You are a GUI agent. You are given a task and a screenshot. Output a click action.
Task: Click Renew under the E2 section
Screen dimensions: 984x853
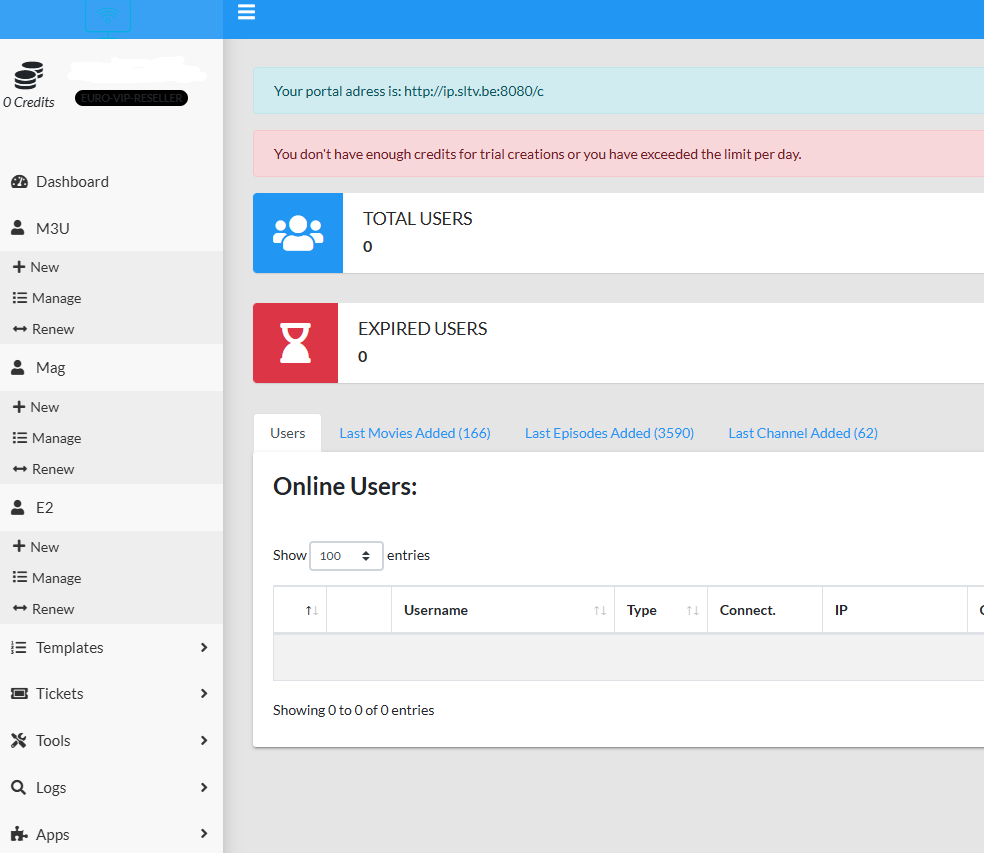[x=53, y=609]
